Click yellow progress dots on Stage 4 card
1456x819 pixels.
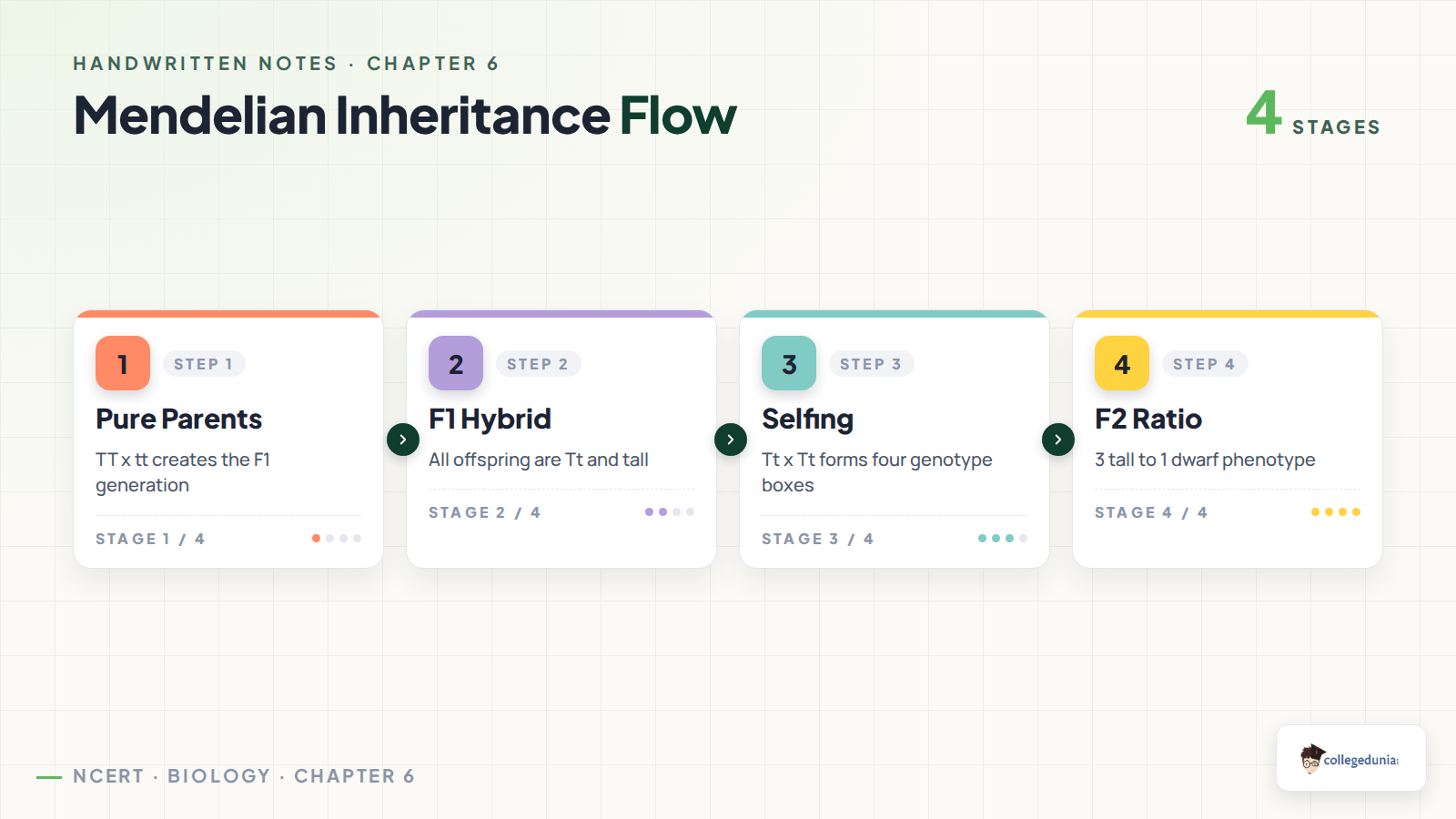(x=1336, y=512)
